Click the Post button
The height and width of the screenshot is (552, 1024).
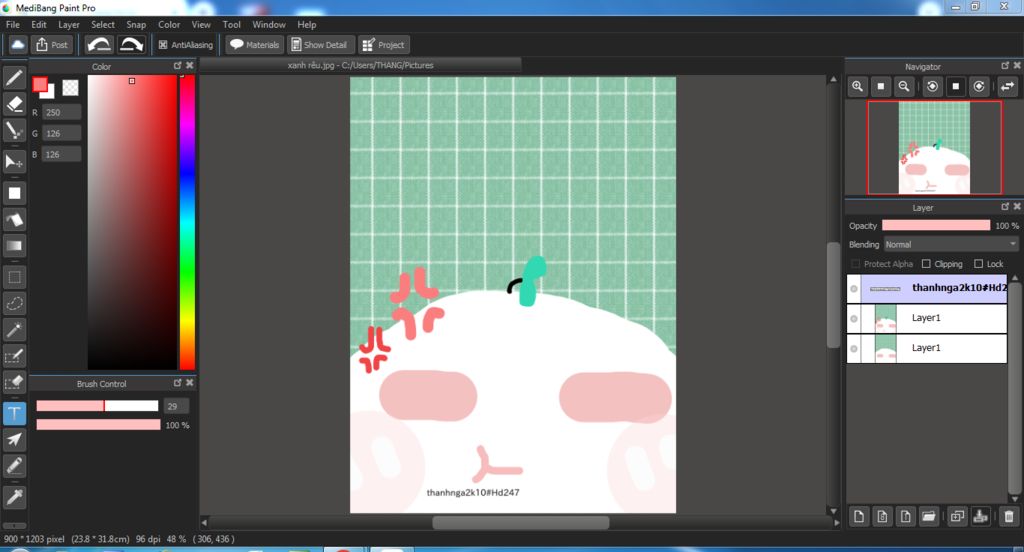(52, 44)
